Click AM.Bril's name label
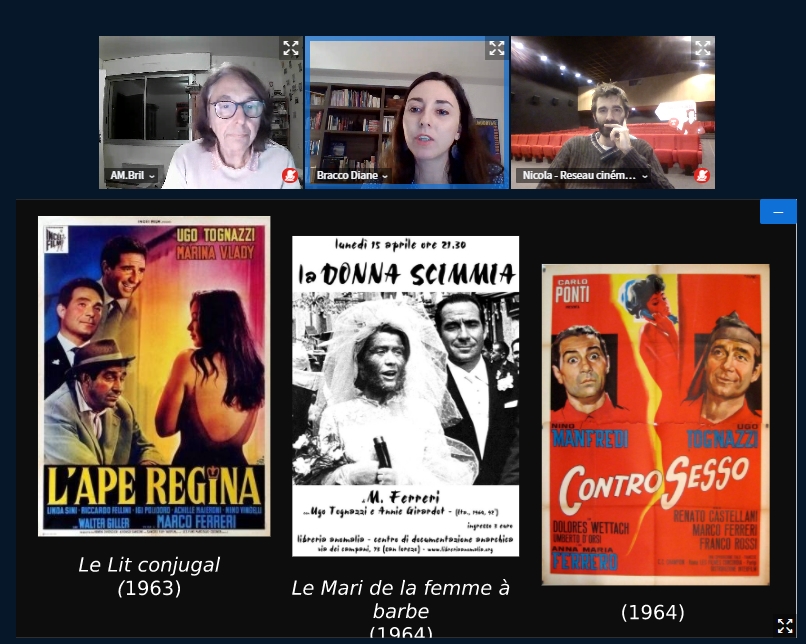Screen dimensions: 806x644 [127, 175]
